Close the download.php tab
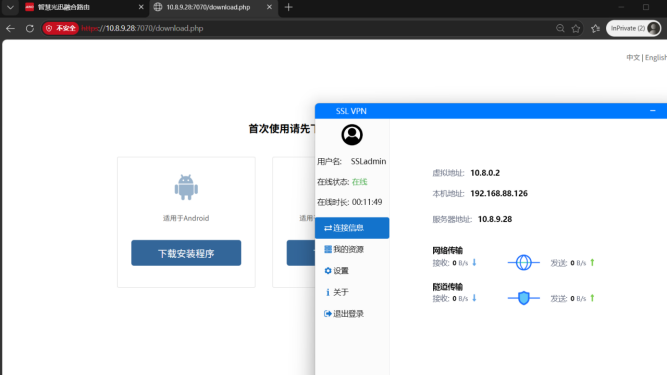Viewport: 667px width, 376px height. point(269,7)
